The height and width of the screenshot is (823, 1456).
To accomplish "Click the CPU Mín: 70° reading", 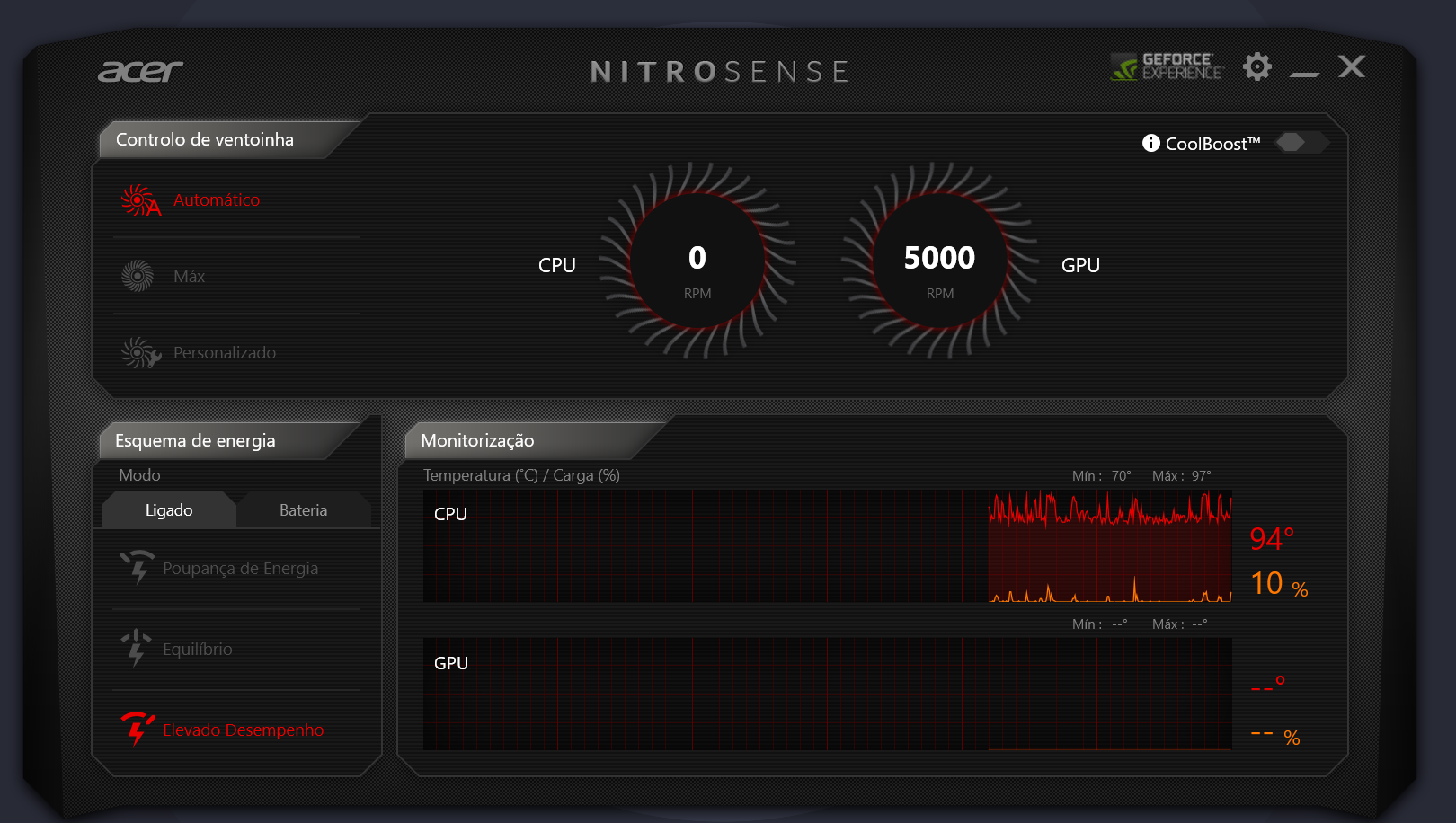I will click(1102, 476).
